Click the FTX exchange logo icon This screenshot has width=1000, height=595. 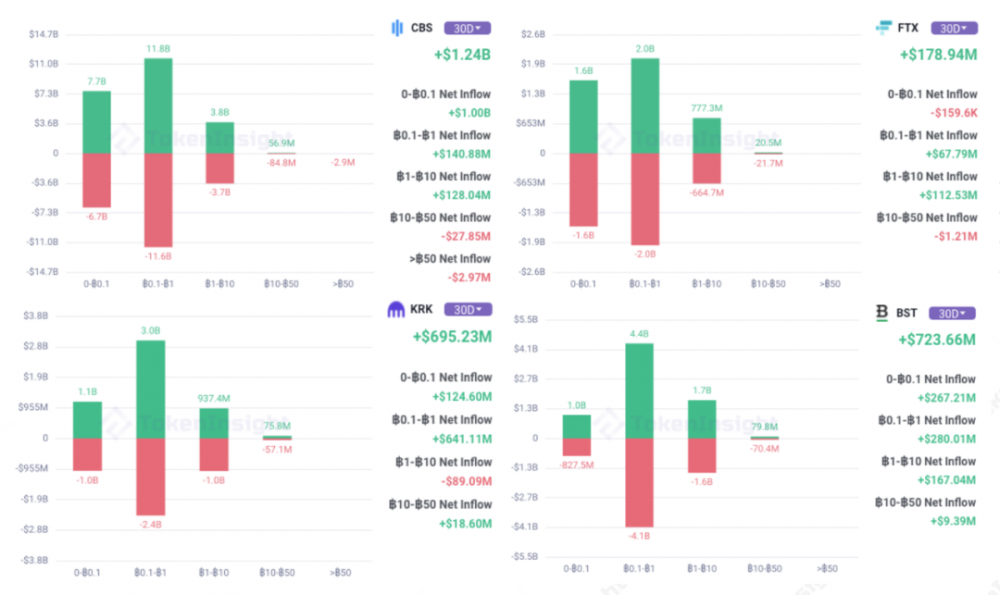tap(883, 28)
